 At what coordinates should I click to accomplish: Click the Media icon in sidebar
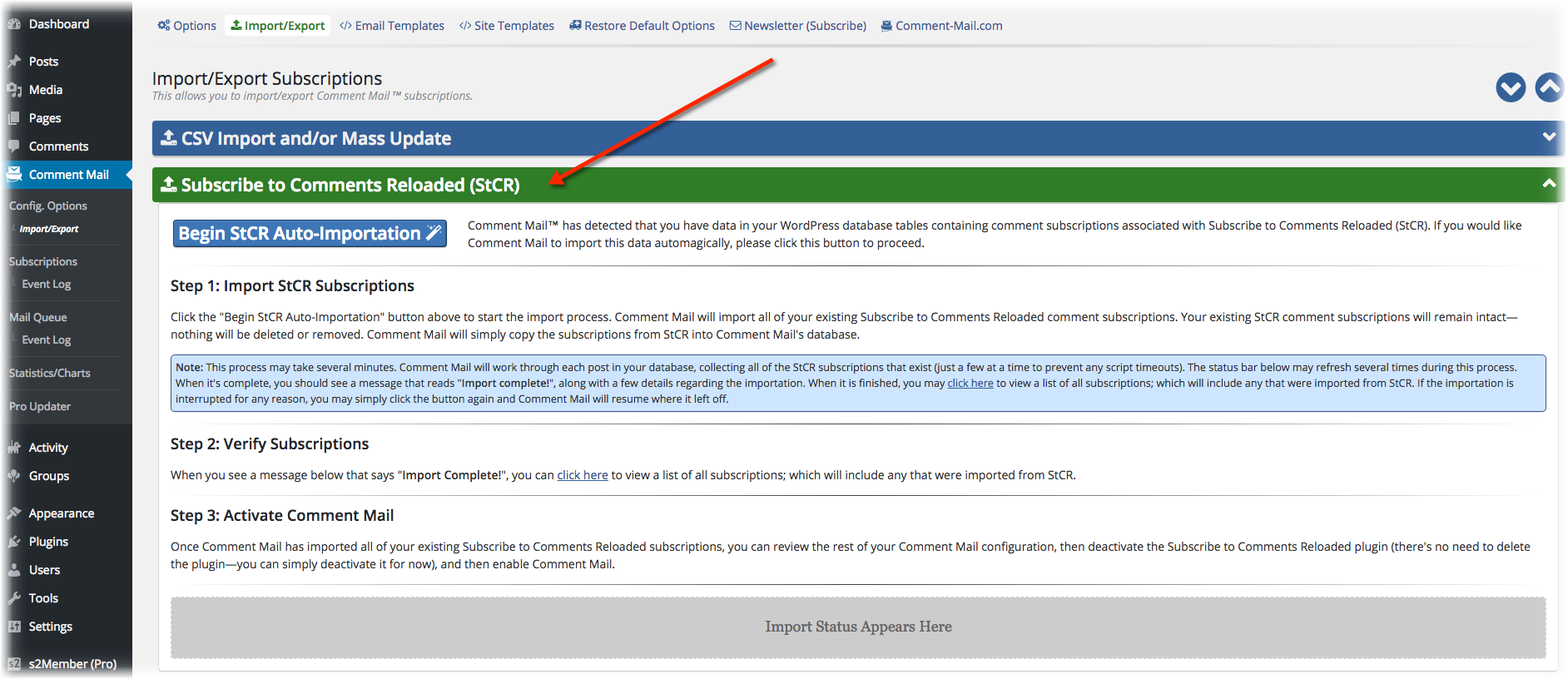click(14, 90)
